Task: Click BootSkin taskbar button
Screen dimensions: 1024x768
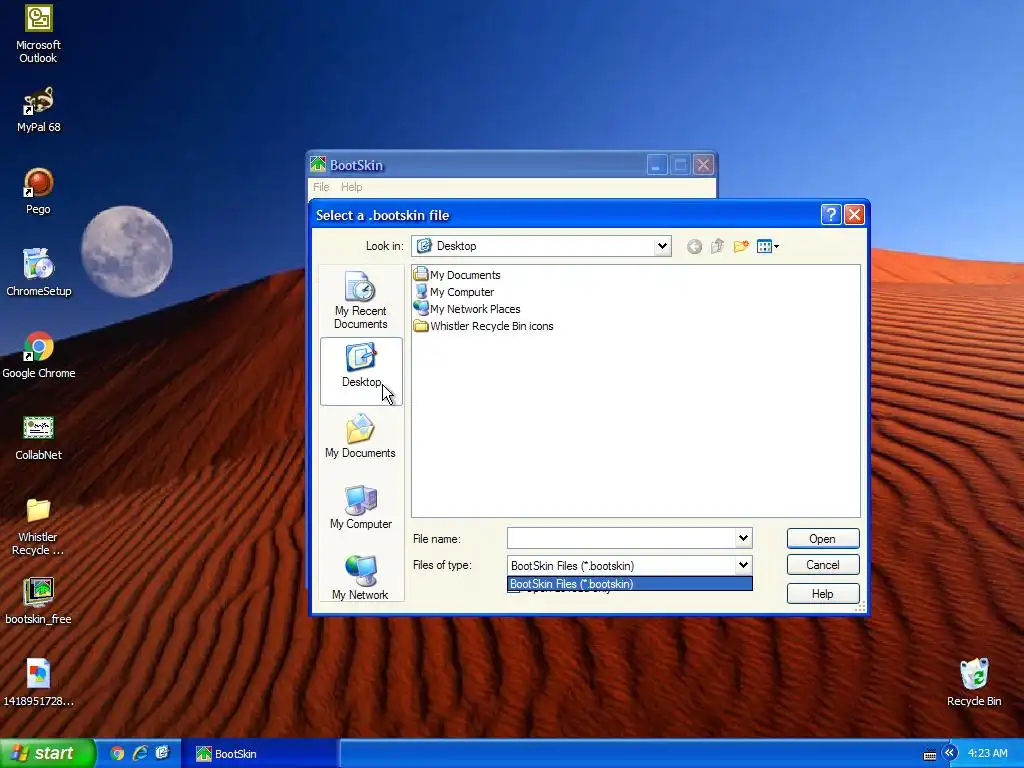Action: tap(259, 754)
